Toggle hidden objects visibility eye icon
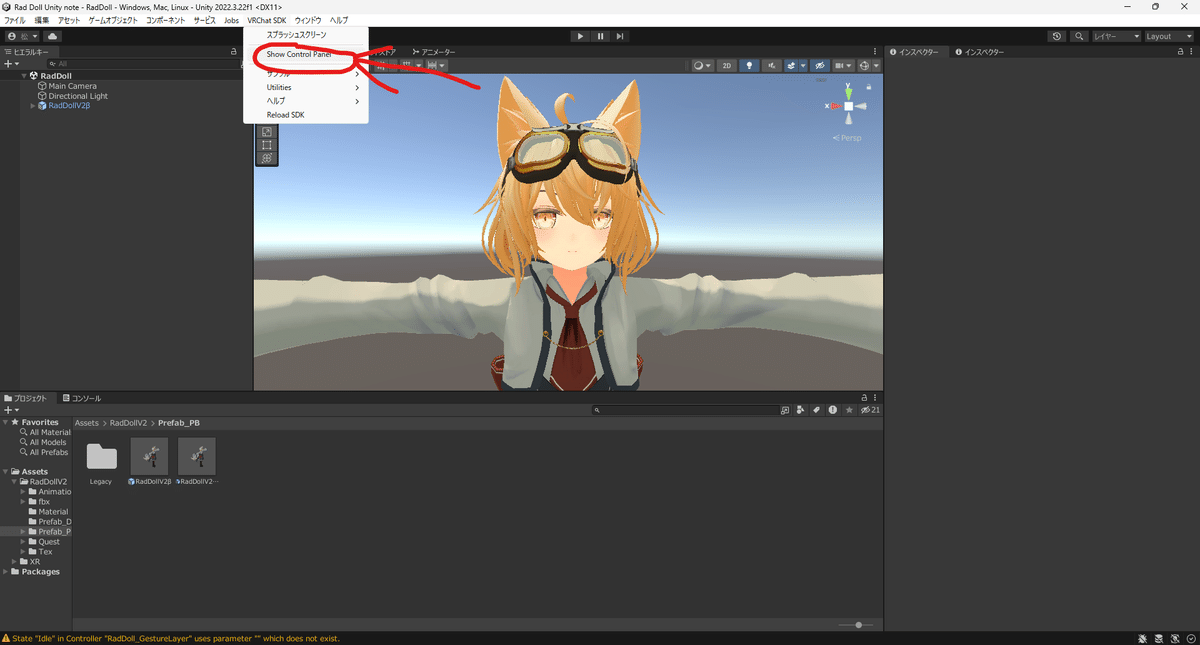1200x645 pixels. point(820,65)
